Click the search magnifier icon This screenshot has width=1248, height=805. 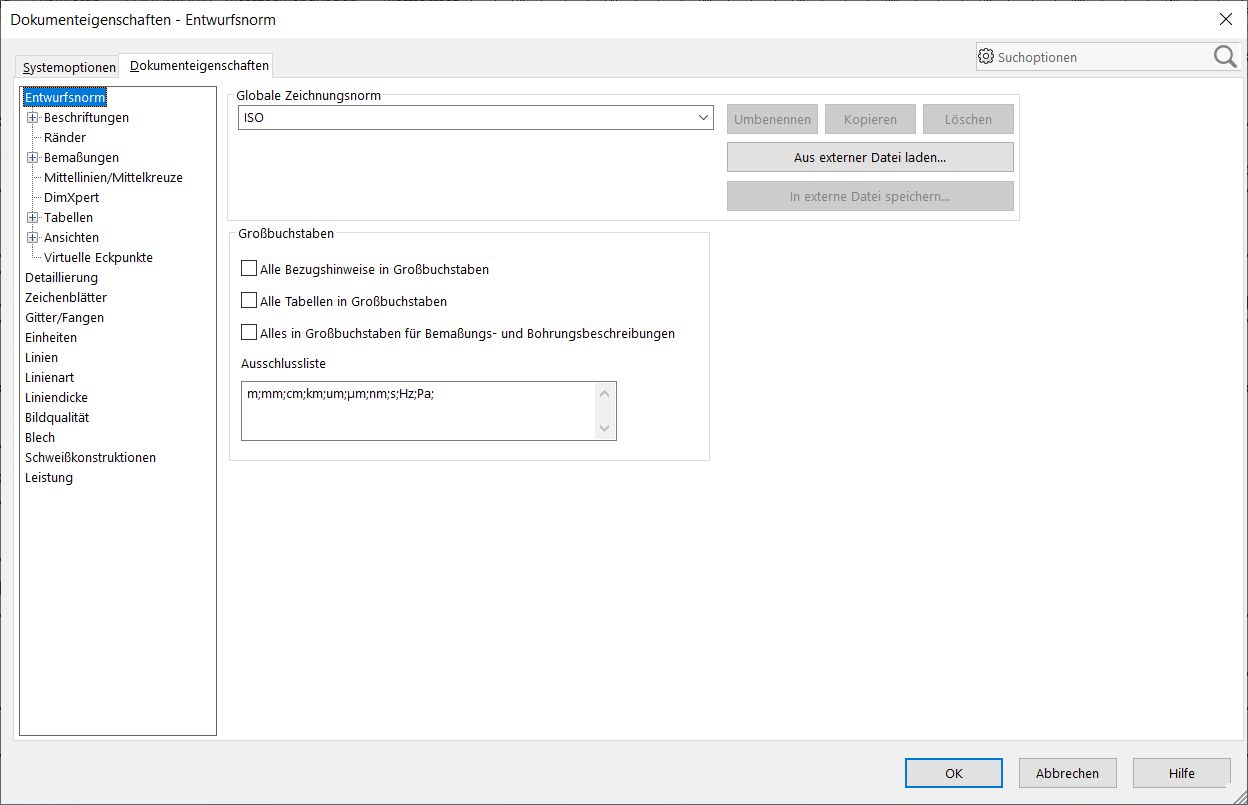tap(1225, 57)
